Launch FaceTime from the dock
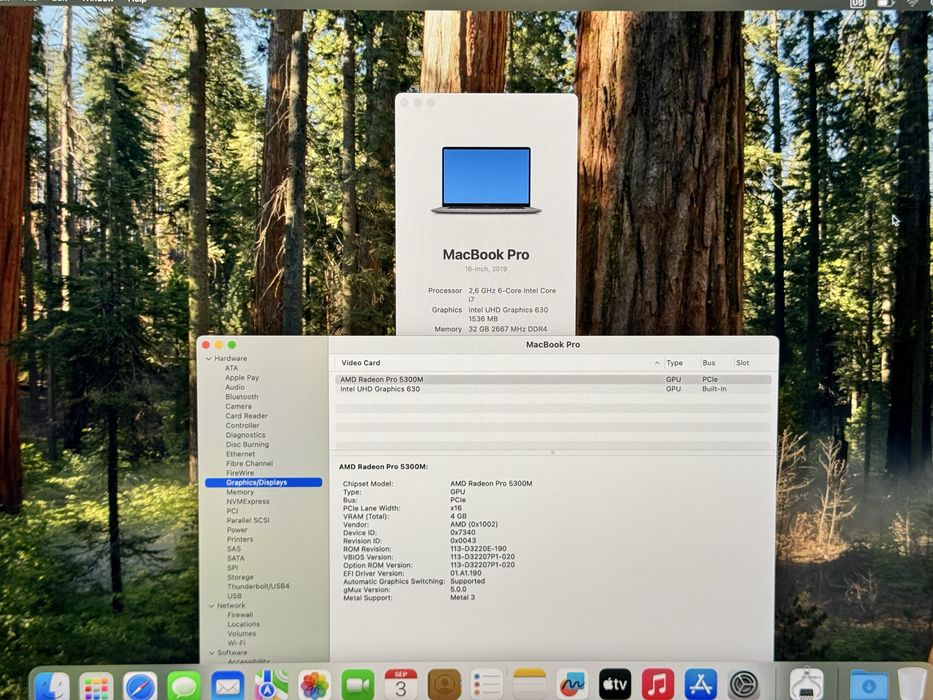933x700 pixels. click(358, 685)
